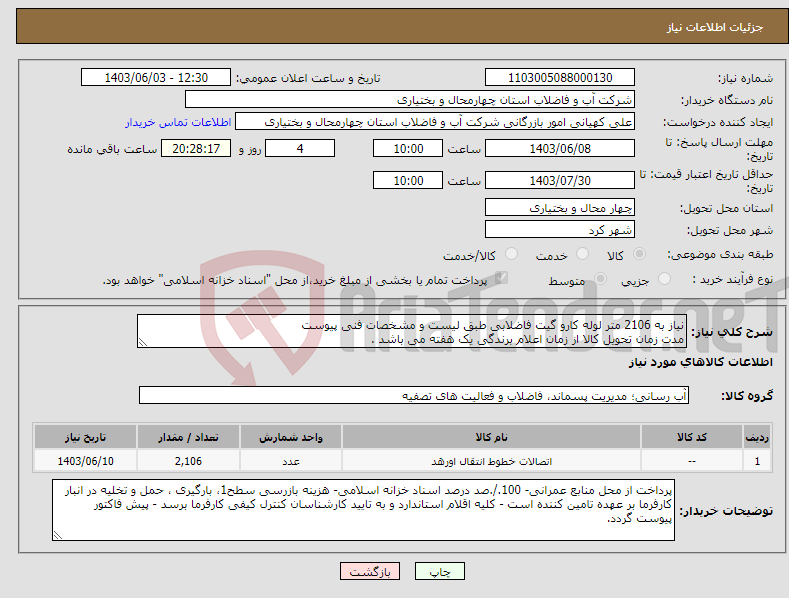Click the نام کالا column header

coord(491,437)
